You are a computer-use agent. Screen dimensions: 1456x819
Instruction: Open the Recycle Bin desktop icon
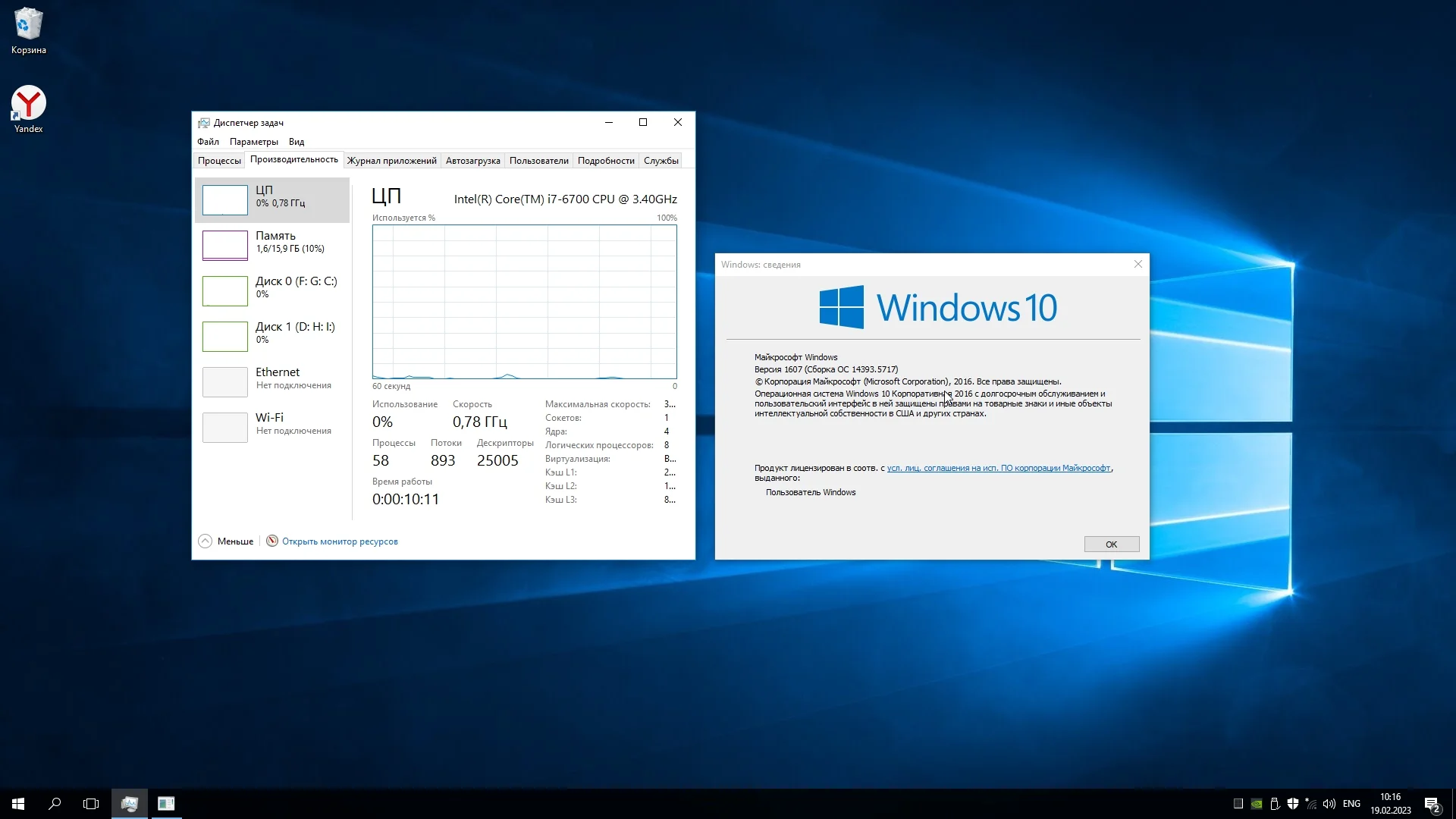[28, 30]
